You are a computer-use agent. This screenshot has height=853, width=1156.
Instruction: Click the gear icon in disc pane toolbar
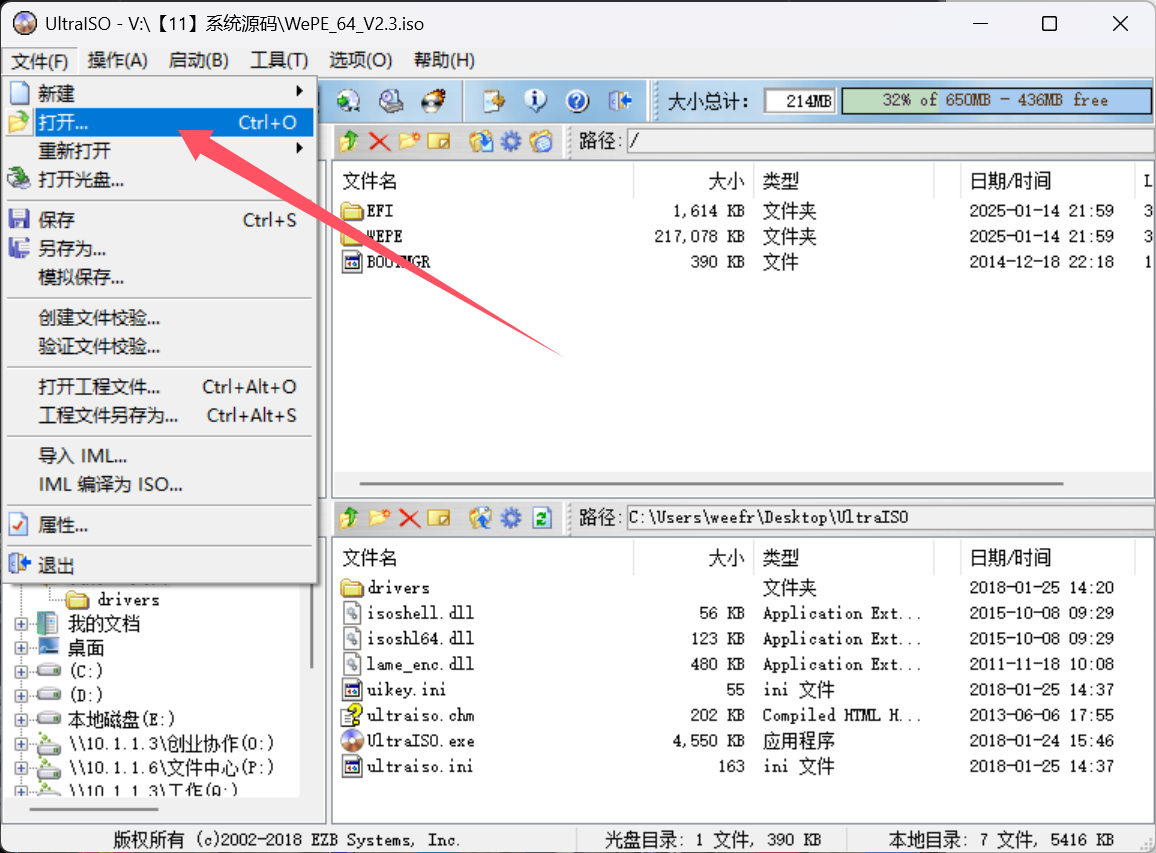click(x=511, y=141)
